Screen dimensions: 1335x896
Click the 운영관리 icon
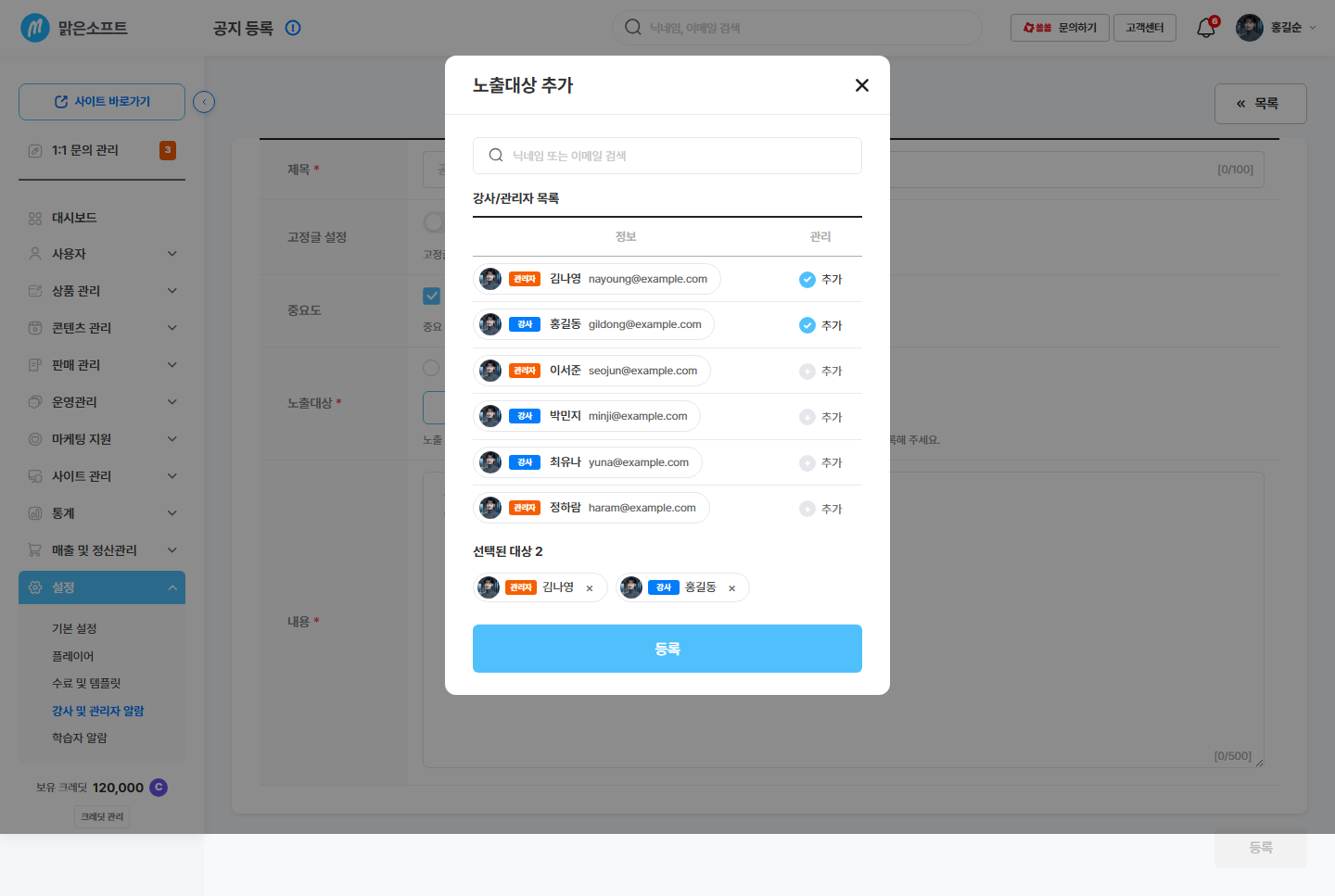pyautogui.click(x=35, y=402)
